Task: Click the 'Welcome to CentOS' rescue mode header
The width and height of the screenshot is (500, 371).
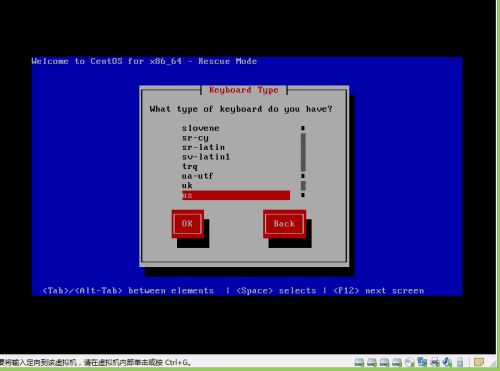Action: pyautogui.click(x=144, y=61)
